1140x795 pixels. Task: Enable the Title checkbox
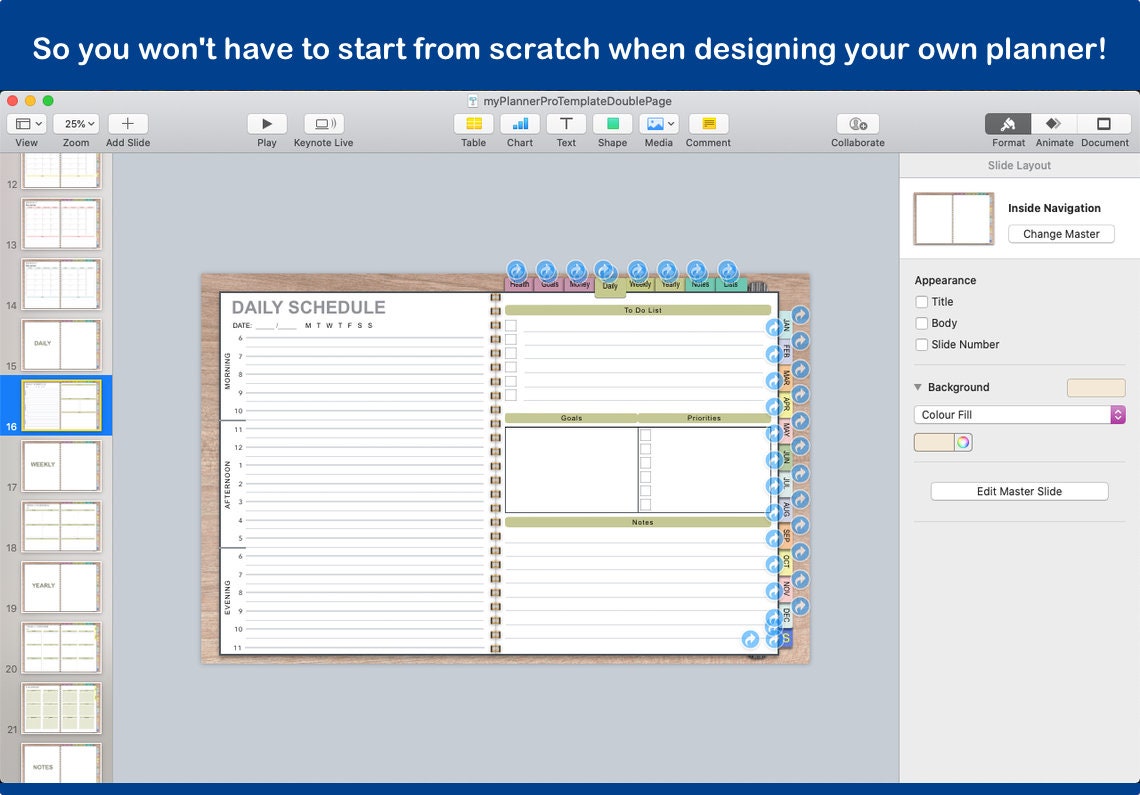click(x=920, y=302)
